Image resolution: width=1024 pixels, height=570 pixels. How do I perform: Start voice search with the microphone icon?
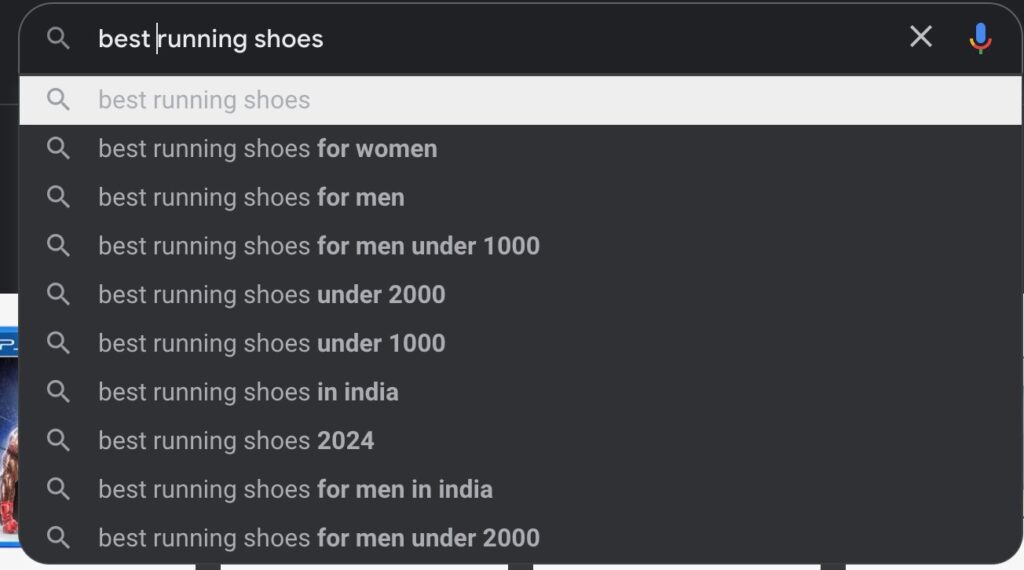[x=980, y=38]
